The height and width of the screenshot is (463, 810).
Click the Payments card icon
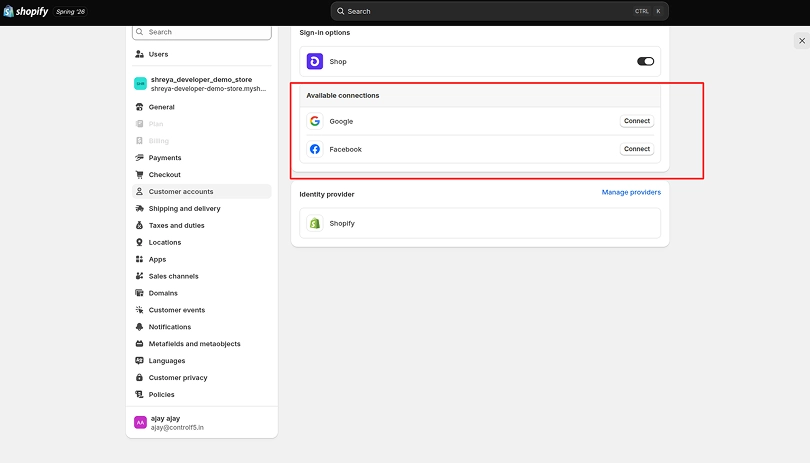[x=139, y=158]
